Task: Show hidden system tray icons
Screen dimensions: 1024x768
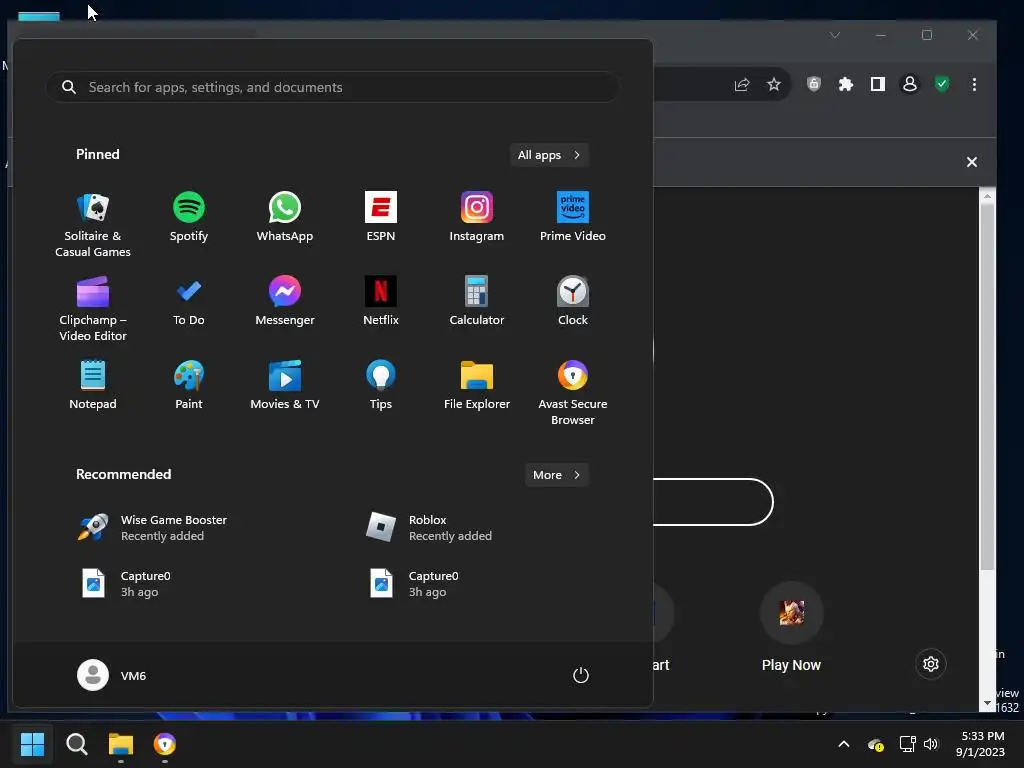Action: 844,744
